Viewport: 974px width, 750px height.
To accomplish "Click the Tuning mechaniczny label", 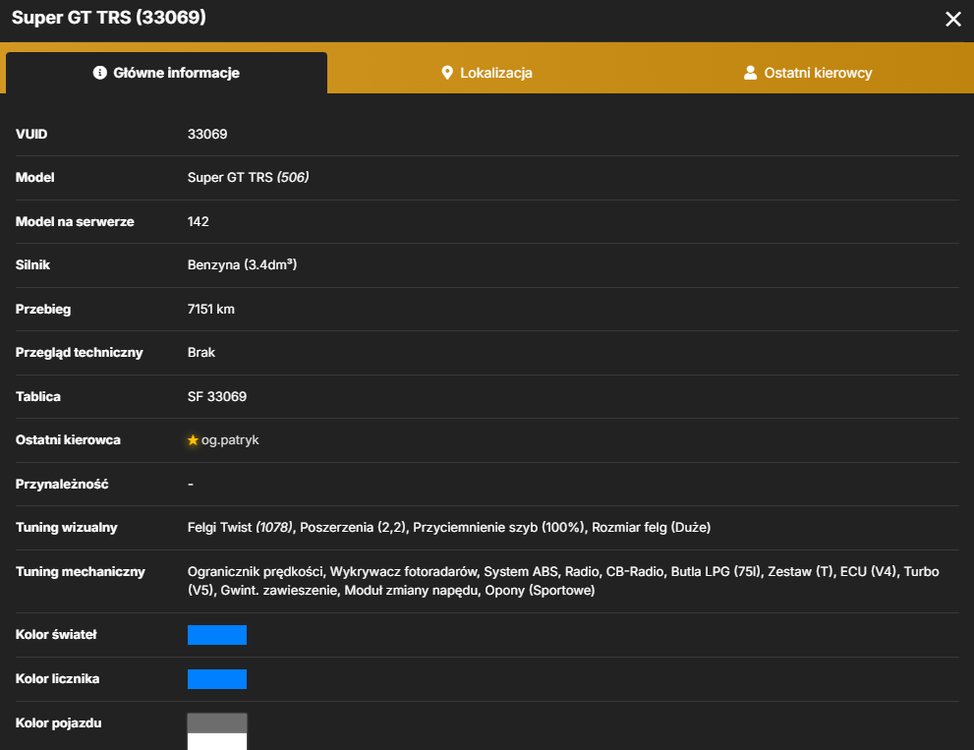I will [80, 572].
